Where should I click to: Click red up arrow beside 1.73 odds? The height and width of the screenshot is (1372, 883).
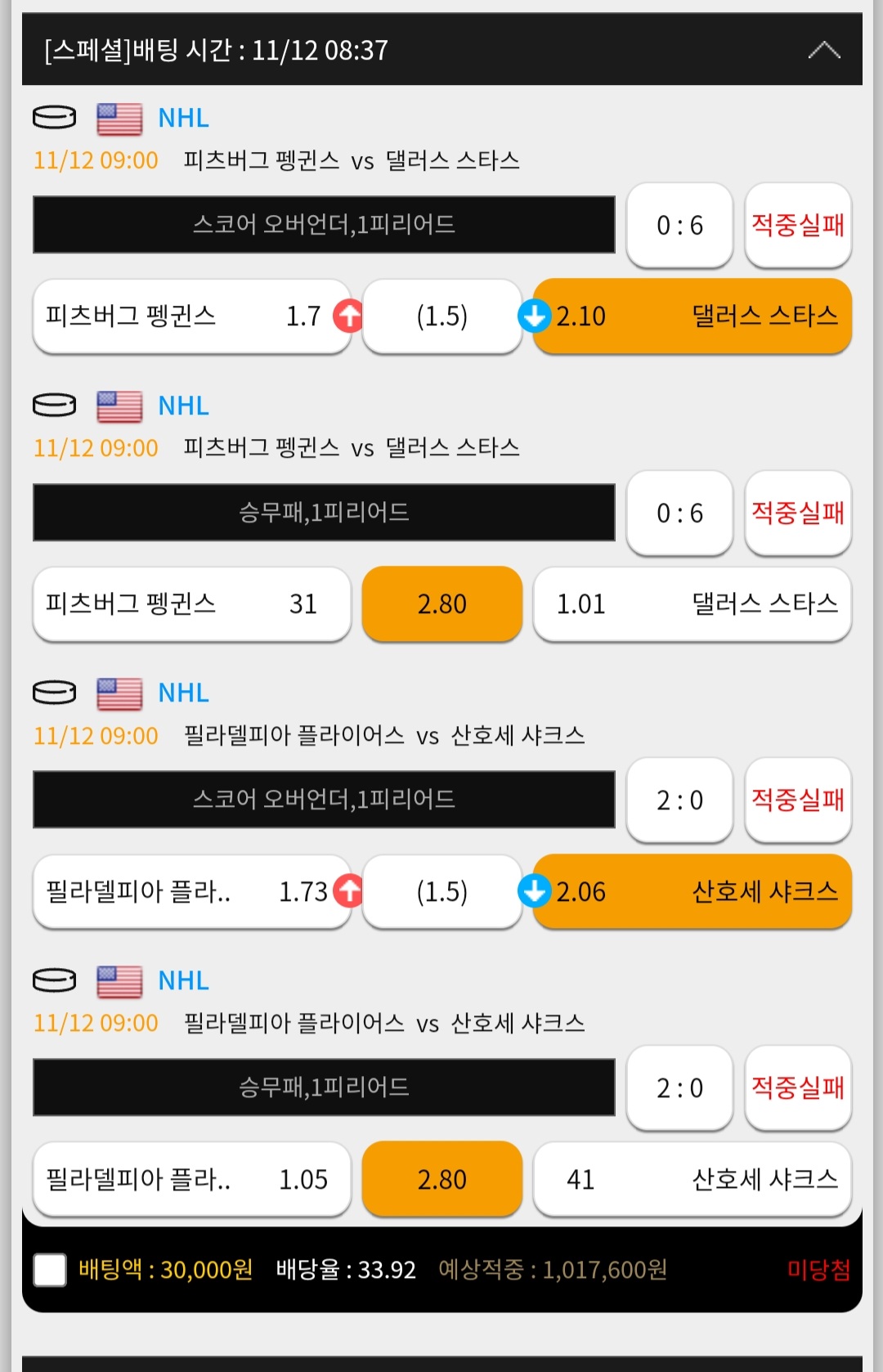pyautogui.click(x=348, y=890)
